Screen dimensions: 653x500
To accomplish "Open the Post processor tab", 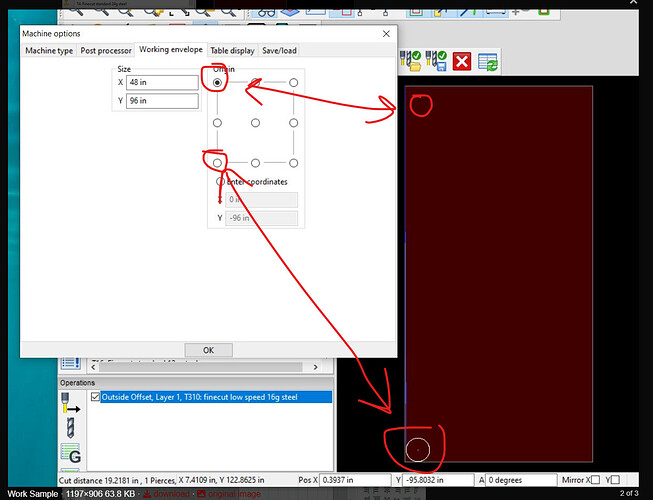I will [106, 50].
